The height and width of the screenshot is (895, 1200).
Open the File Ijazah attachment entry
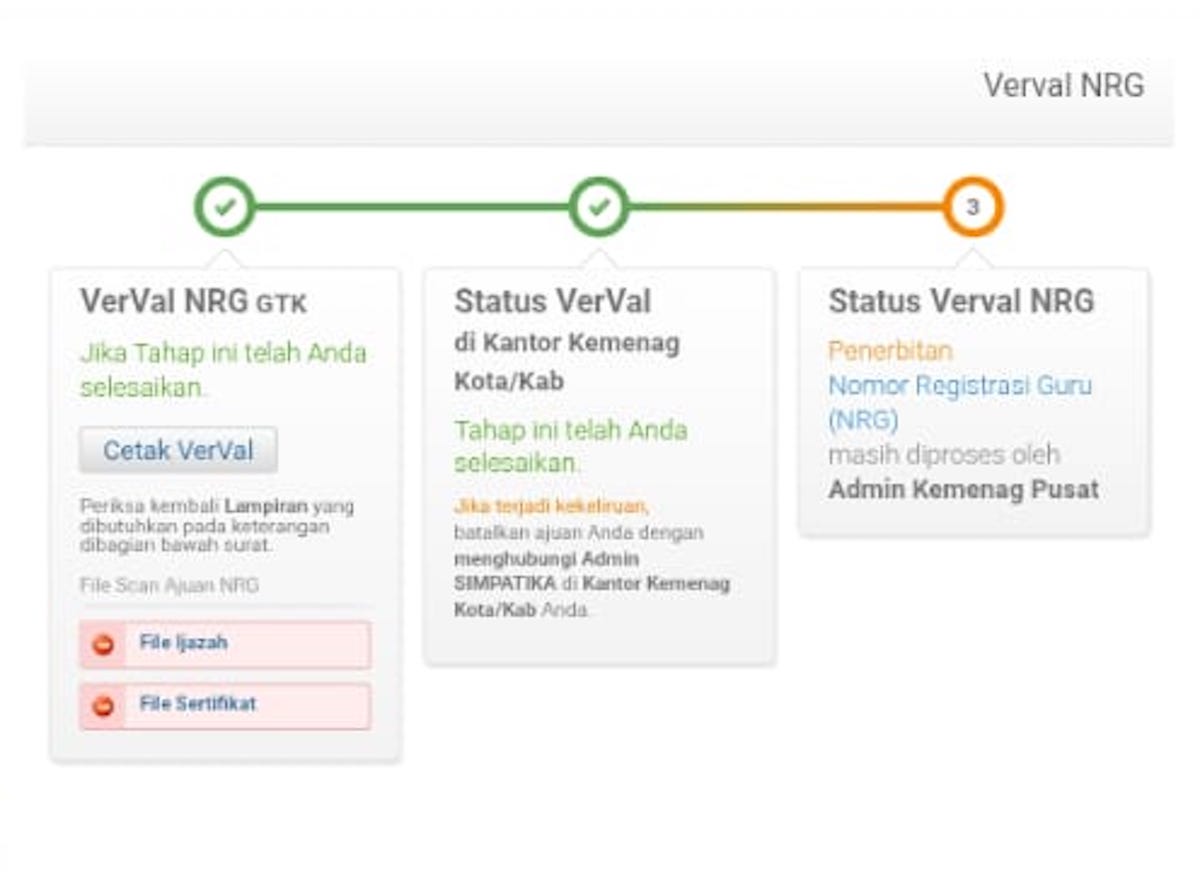coord(225,644)
